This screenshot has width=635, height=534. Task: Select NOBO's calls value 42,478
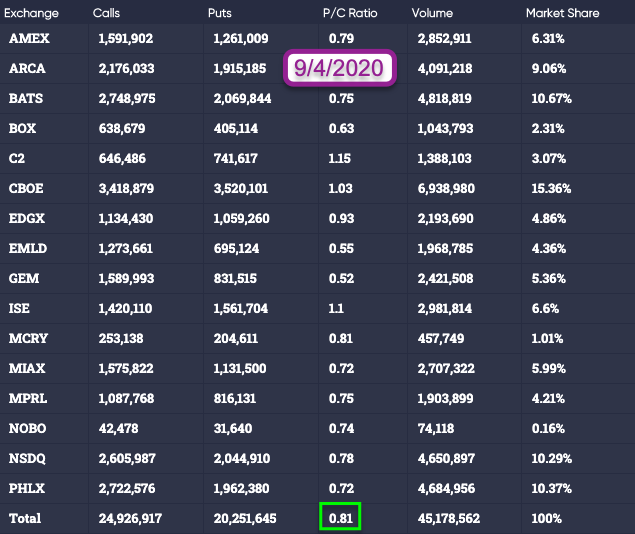pos(121,428)
